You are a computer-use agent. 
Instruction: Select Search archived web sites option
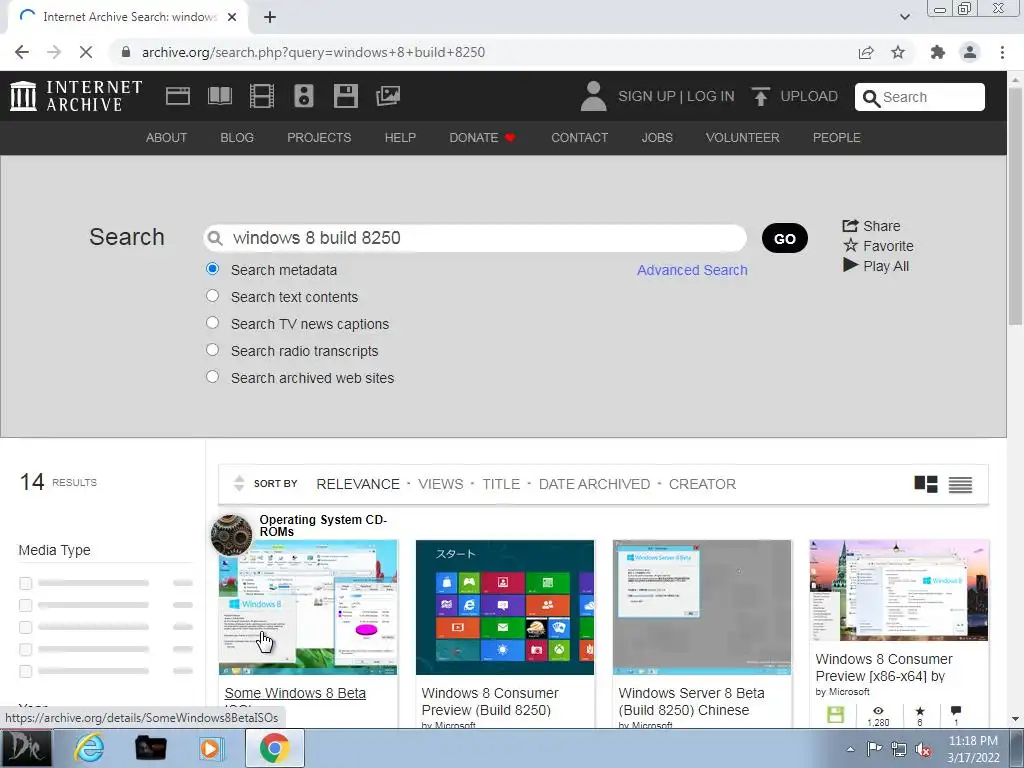pos(212,377)
